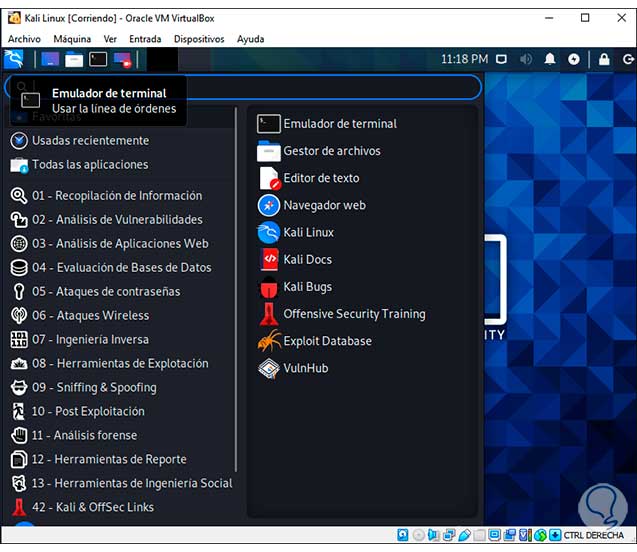Open Gestor de archivos
This screenshot has width=637, height=552.
(319, 151)
